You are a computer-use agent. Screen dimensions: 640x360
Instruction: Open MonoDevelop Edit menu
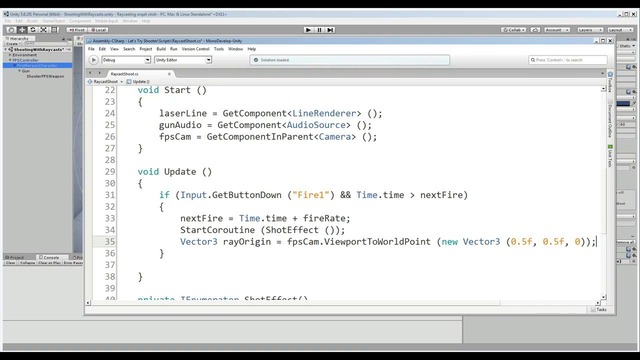coord(102,49)
